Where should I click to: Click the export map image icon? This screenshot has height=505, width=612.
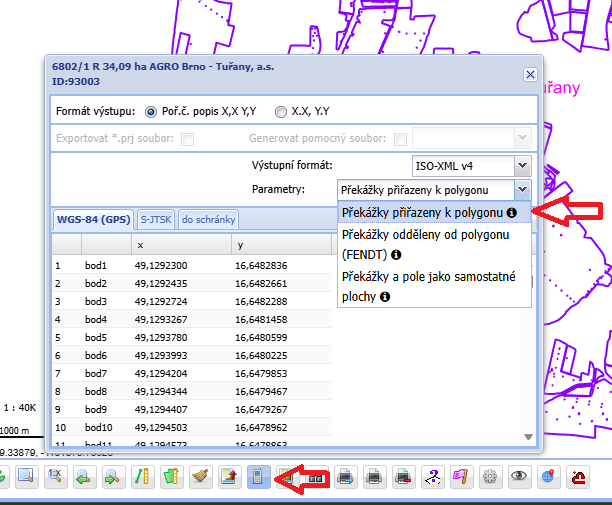pyautogui.click(x=230, y=477)
